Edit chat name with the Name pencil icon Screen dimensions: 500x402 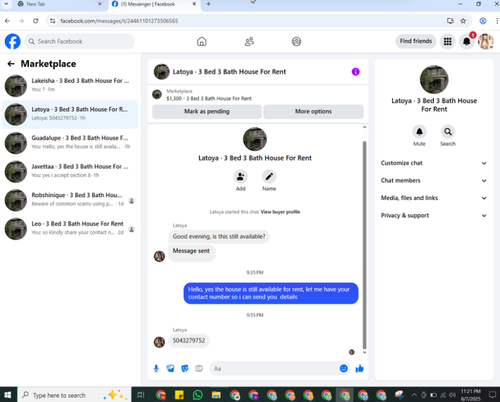tap(269, 177)
